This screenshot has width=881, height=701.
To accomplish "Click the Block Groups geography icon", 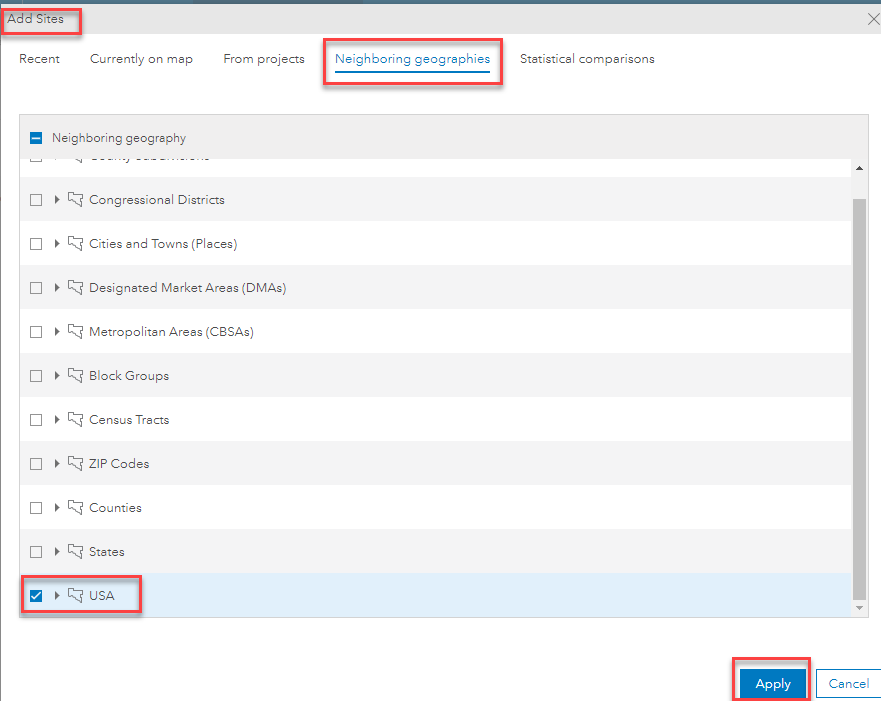I will point(75,375).
